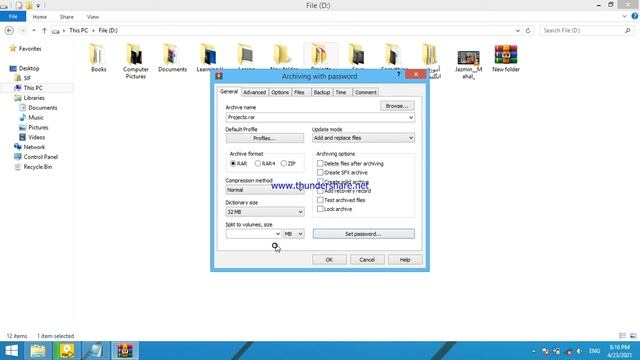Switch to large icons view button
This screenshot has width=640, height=360.
[633, 336]
